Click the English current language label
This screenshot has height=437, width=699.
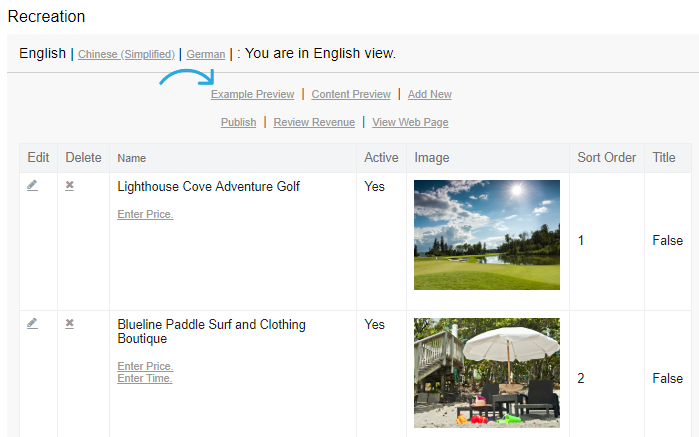(x=42, y=53)
